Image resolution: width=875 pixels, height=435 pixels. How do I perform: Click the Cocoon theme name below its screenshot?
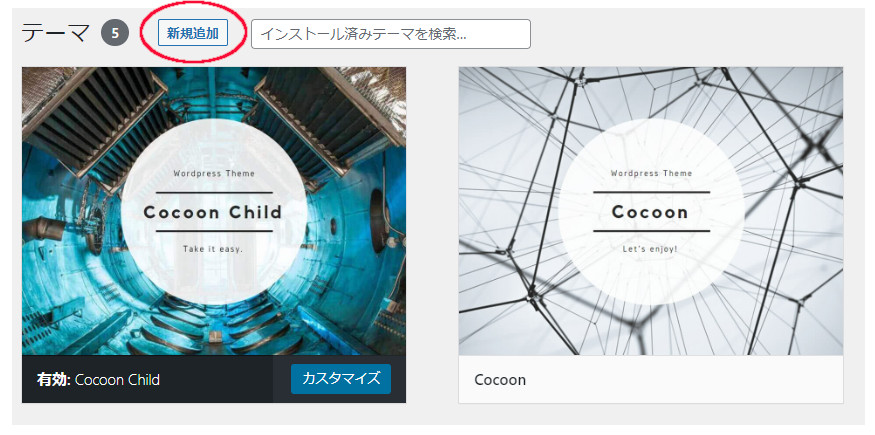pos(500,380)
